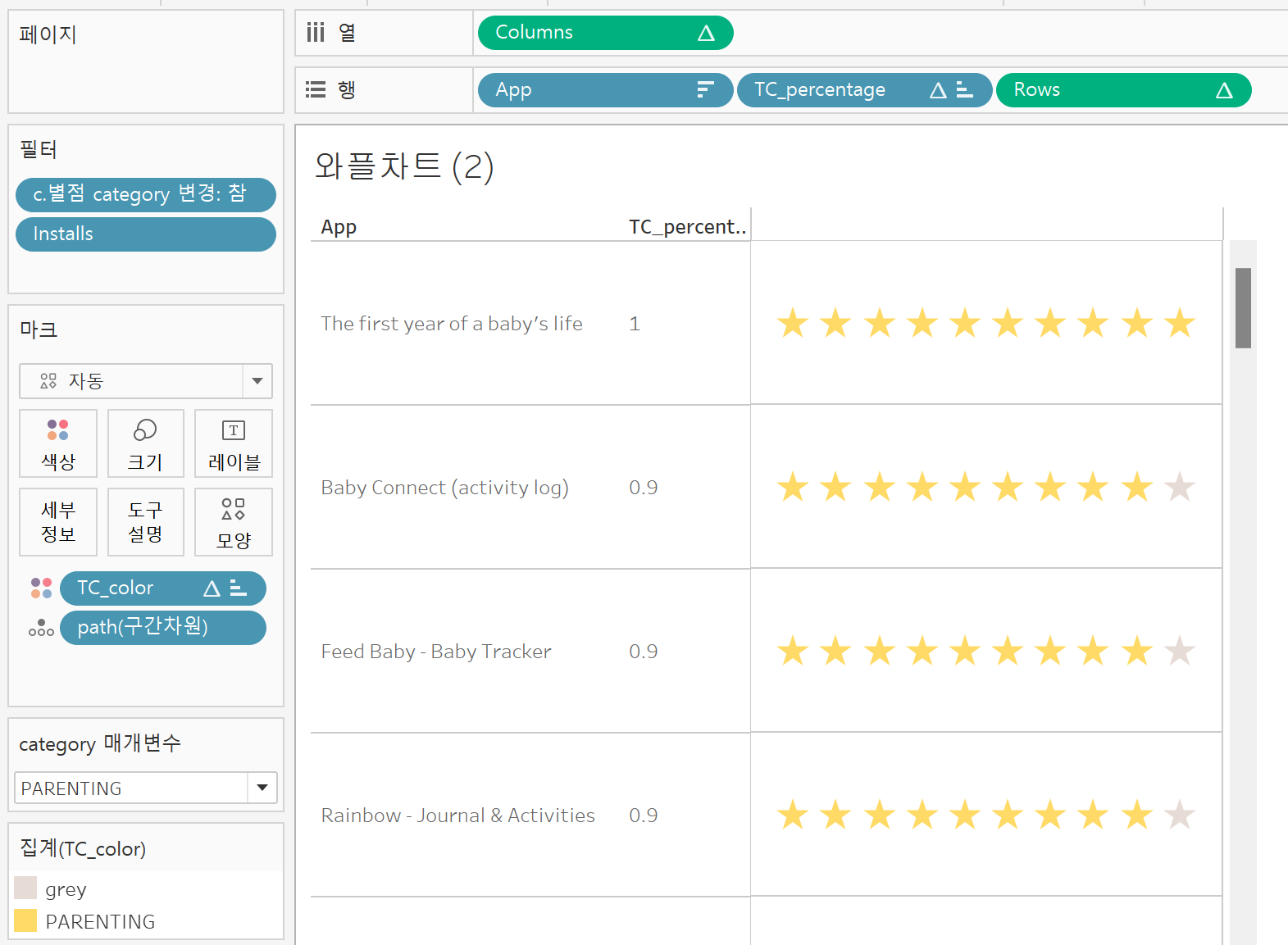Click the first star for The first year row

coord(793,323)
